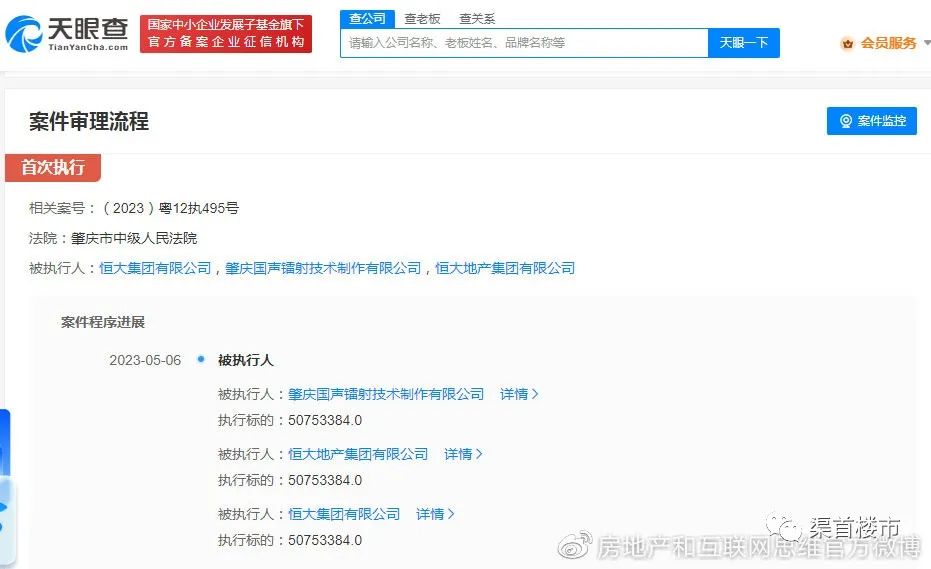Screen dimensions: 931x569
Task: Expand the 会员服务 dropdown arrow
Action: click(x=927, y=43)
